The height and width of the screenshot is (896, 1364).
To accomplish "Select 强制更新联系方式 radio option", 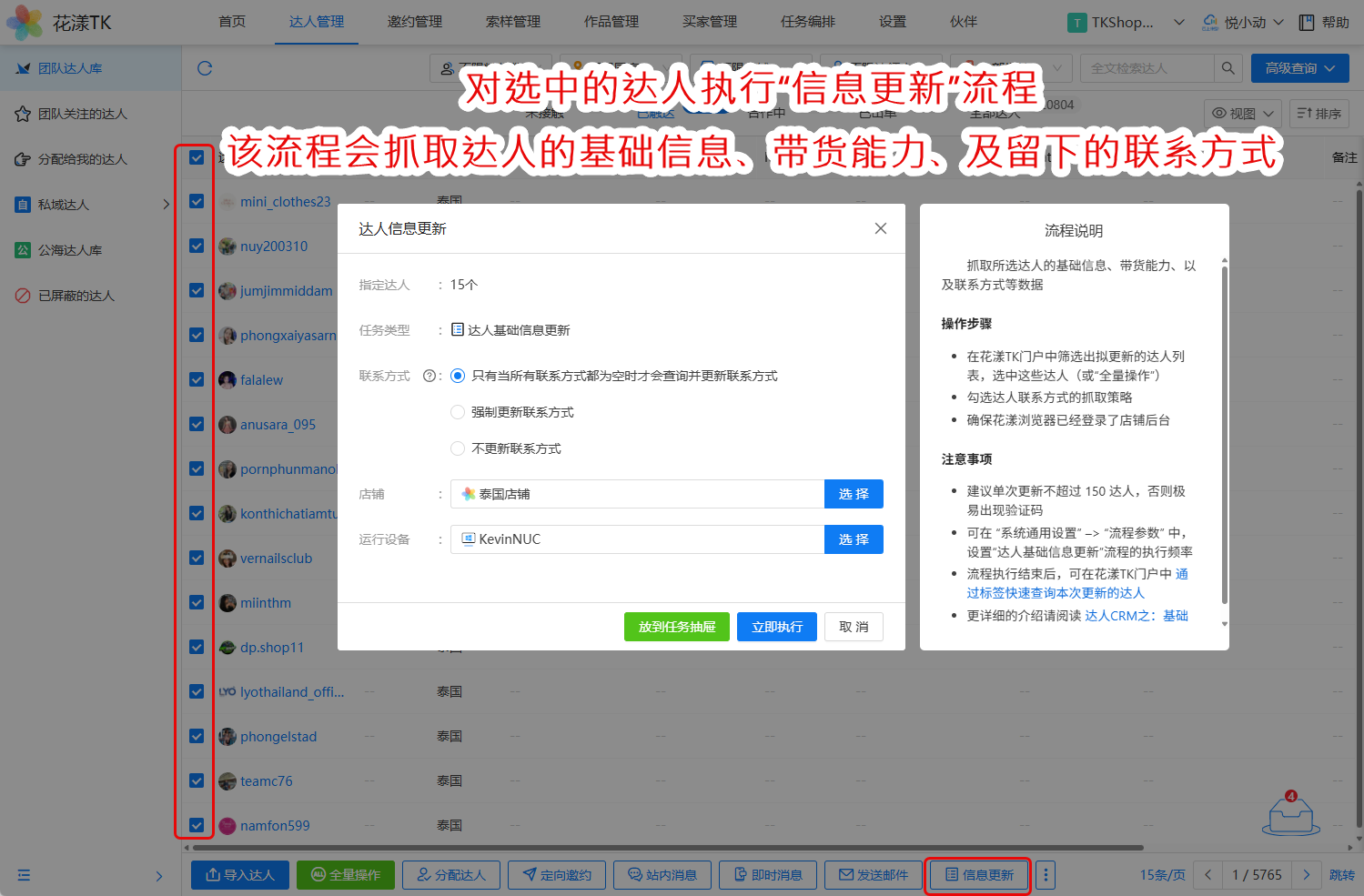I will (x=458, y=412).
